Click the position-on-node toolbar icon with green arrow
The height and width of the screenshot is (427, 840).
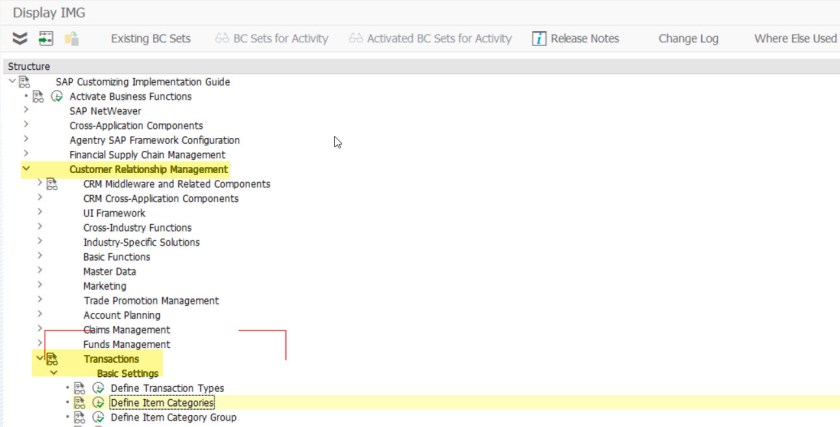click(x=46, y=39)
